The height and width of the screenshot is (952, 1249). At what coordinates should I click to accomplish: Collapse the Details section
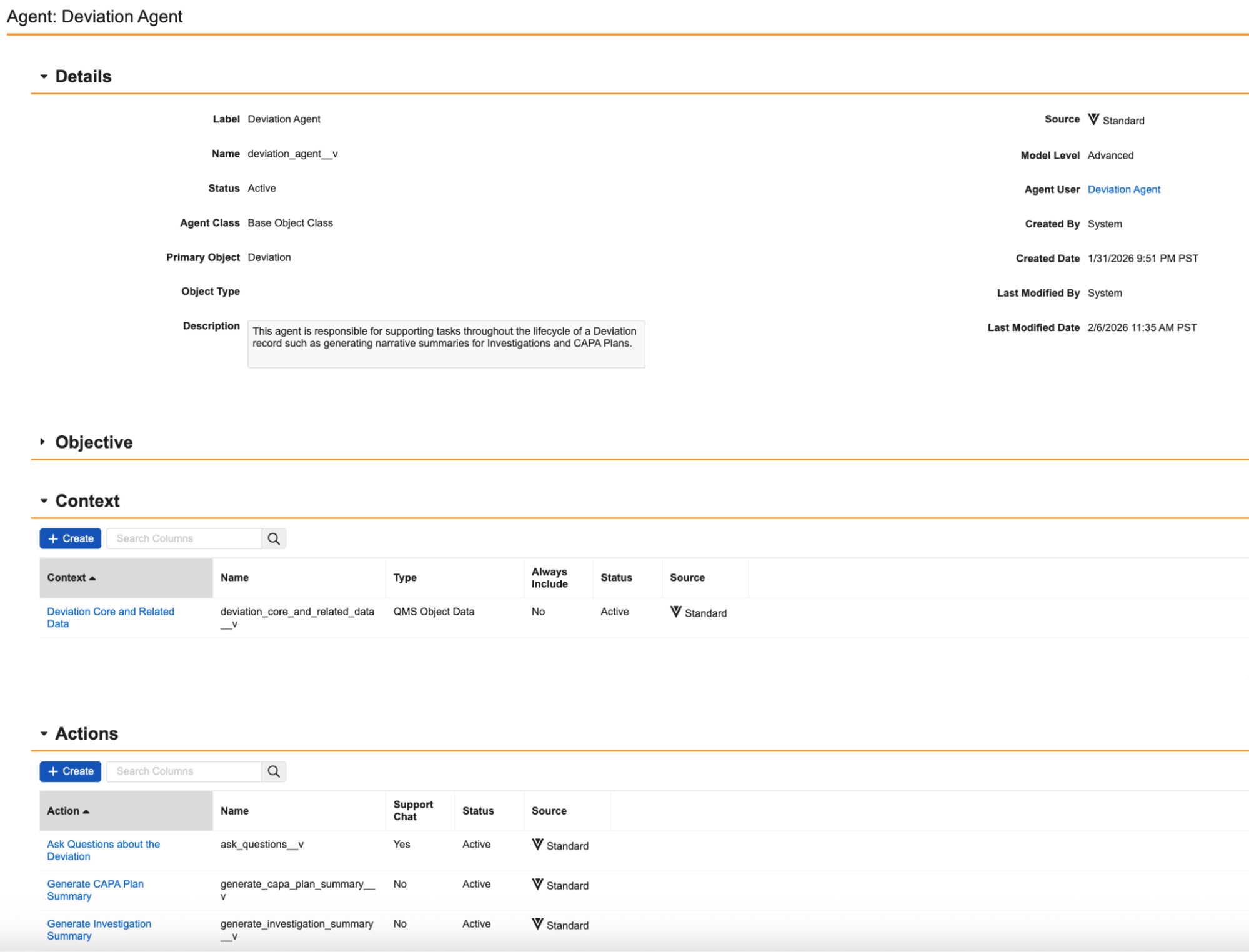44,77
